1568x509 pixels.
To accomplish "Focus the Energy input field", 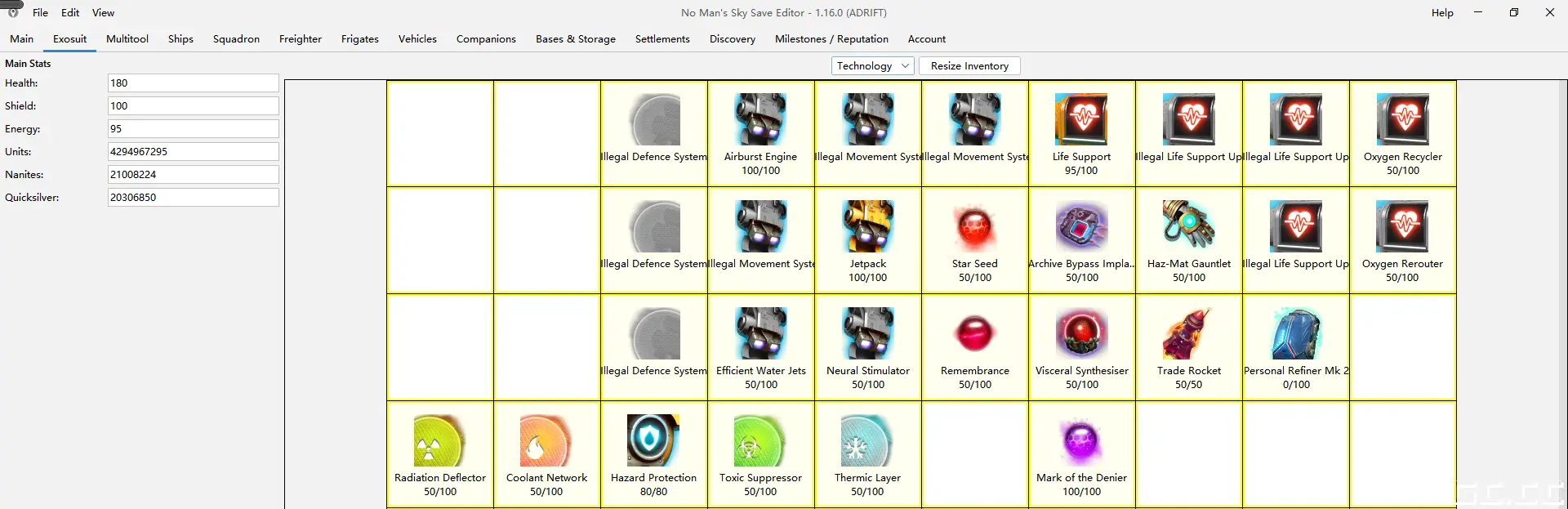I will (x=194, y=128).
